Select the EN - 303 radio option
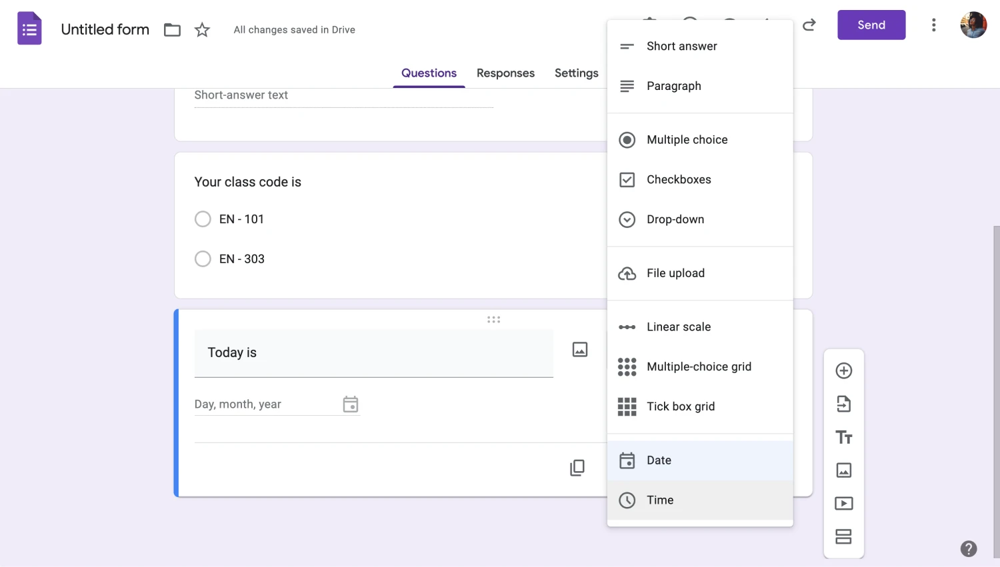Screen dimensions: 1000x567 203,259
